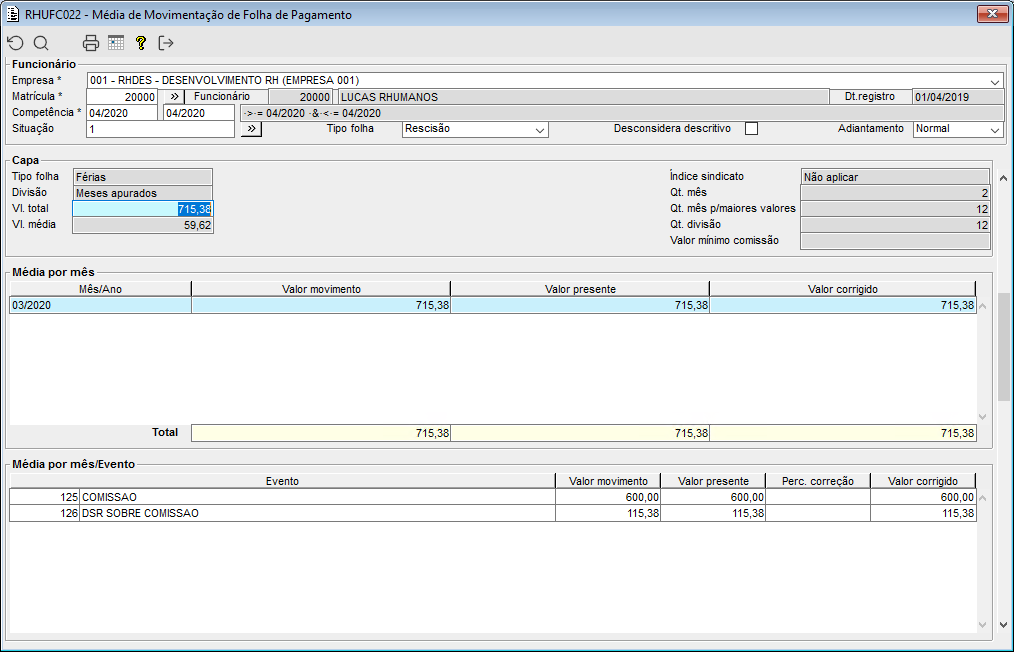Click the LUCAS RHUMANOS name field
This screenshot has height=652, width=1014.
[583, 97]
